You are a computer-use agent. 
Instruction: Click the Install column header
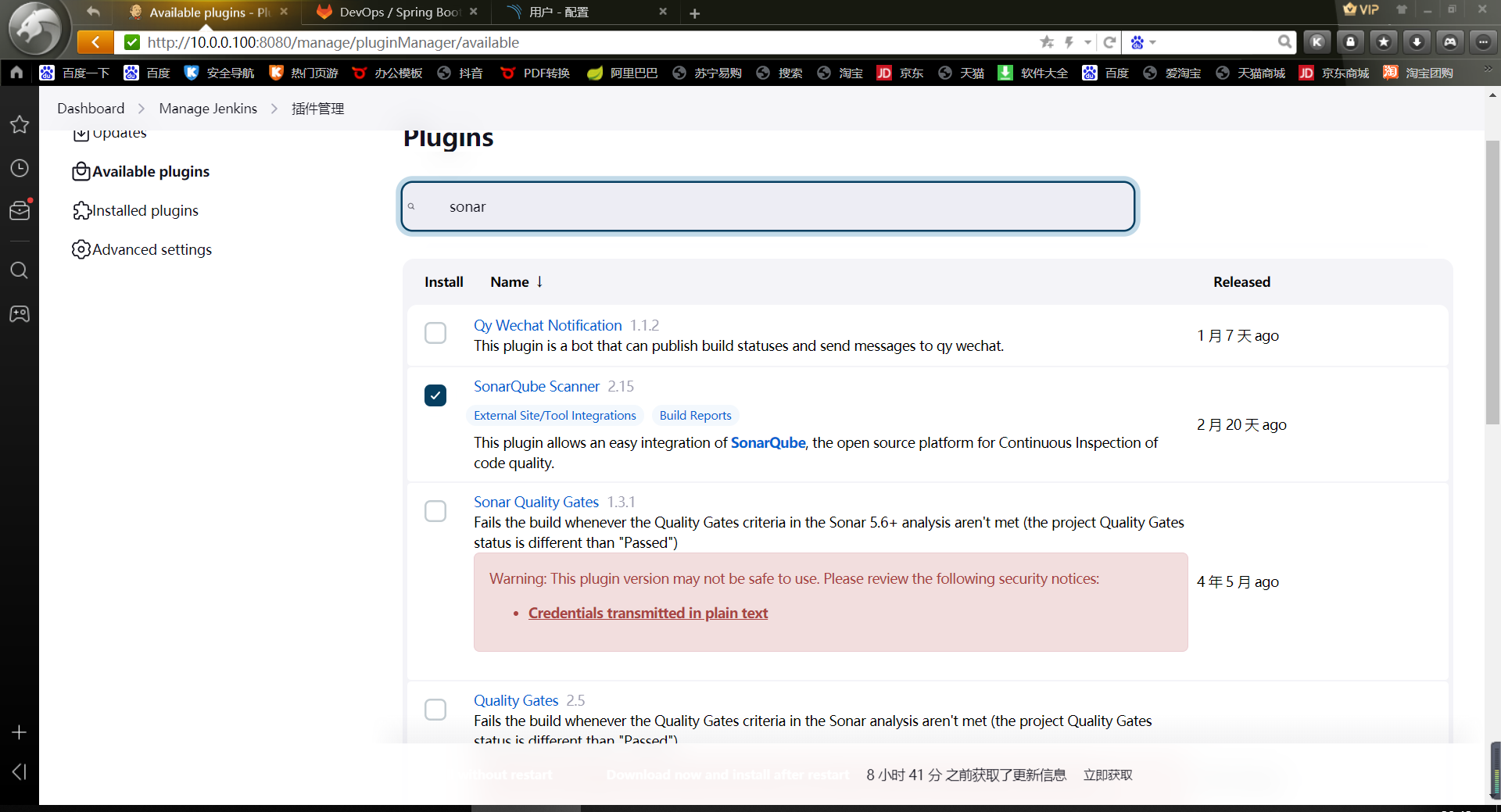[444, 281]
